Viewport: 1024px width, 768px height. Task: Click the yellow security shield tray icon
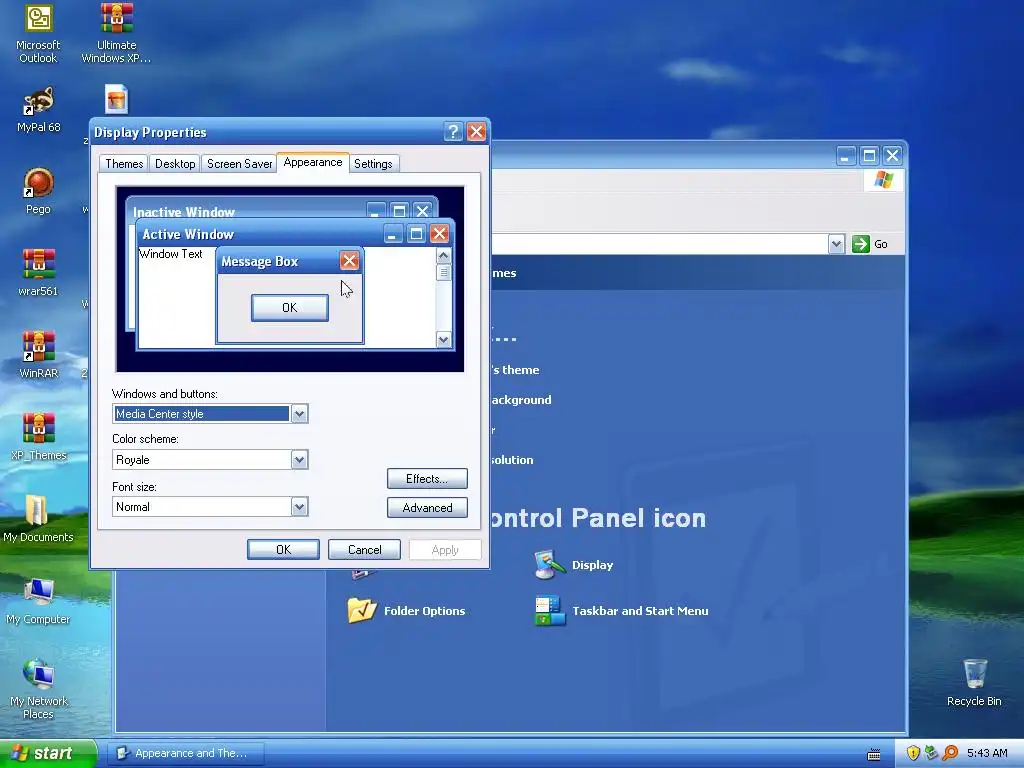point(913,753)
